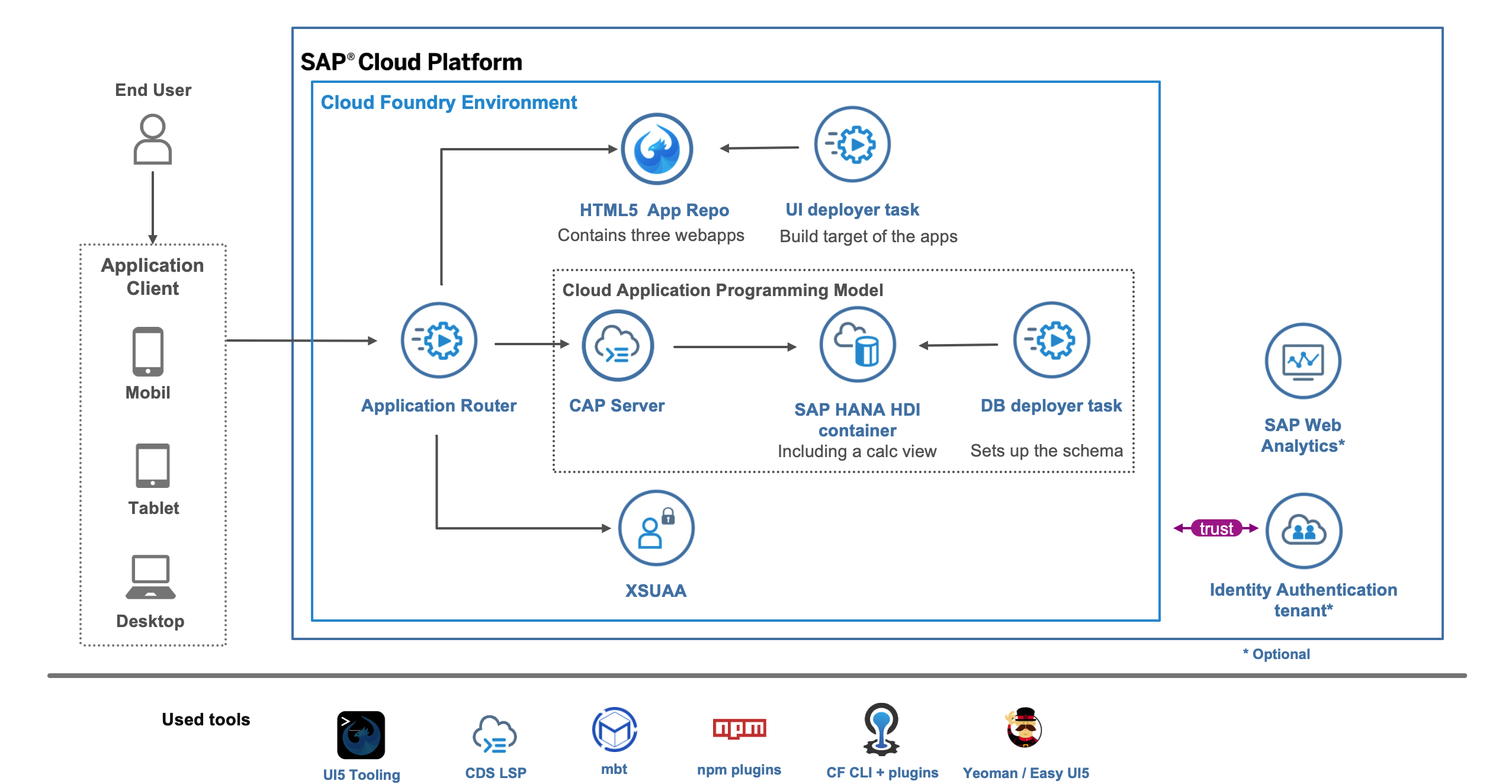Click the 'Identity Authentication tenant*' label

tap(1304, 600)
